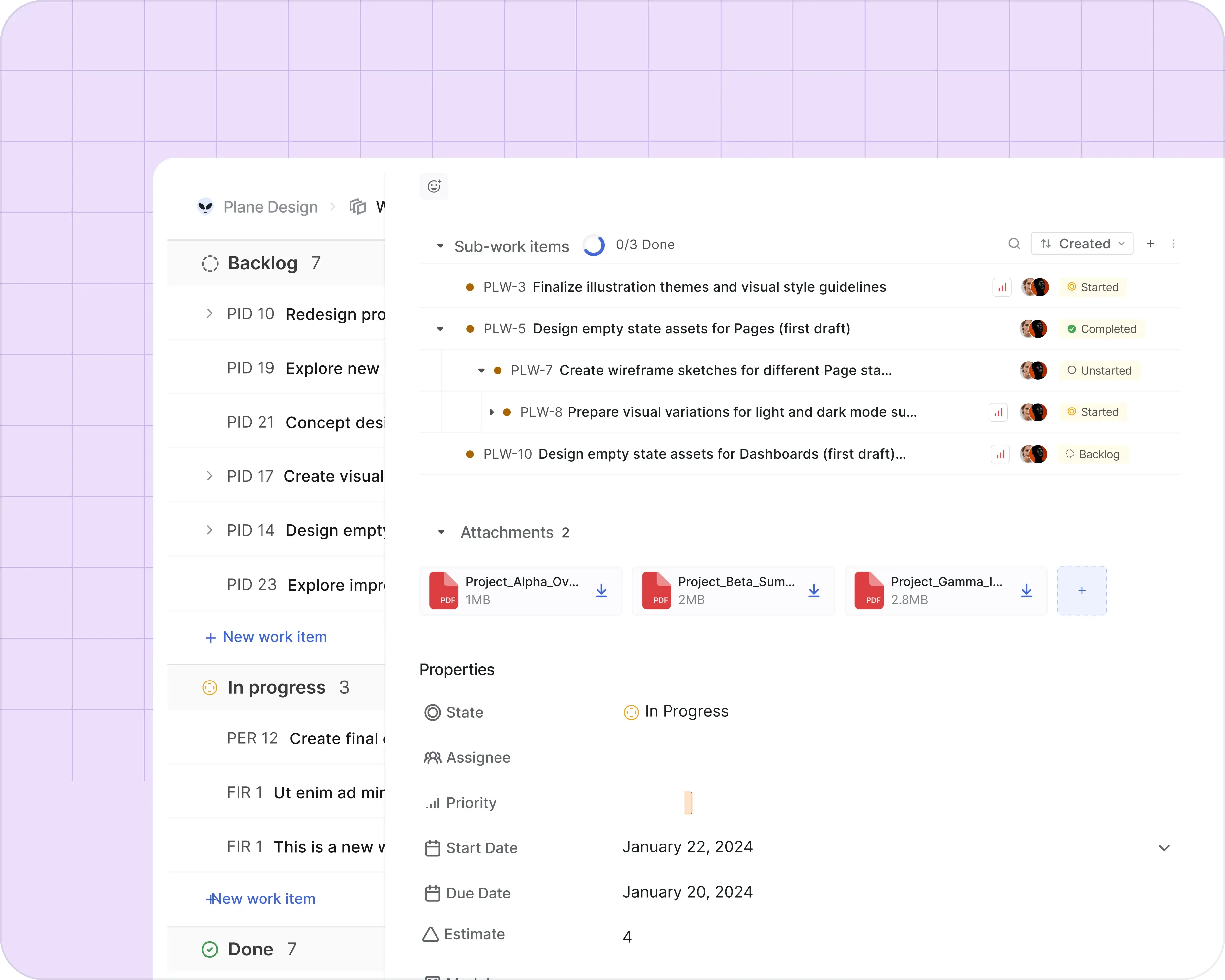This screenshot has height=980, width=1225.
Task: Click the sub-work items search icon
Action: tap(1014, 244)
